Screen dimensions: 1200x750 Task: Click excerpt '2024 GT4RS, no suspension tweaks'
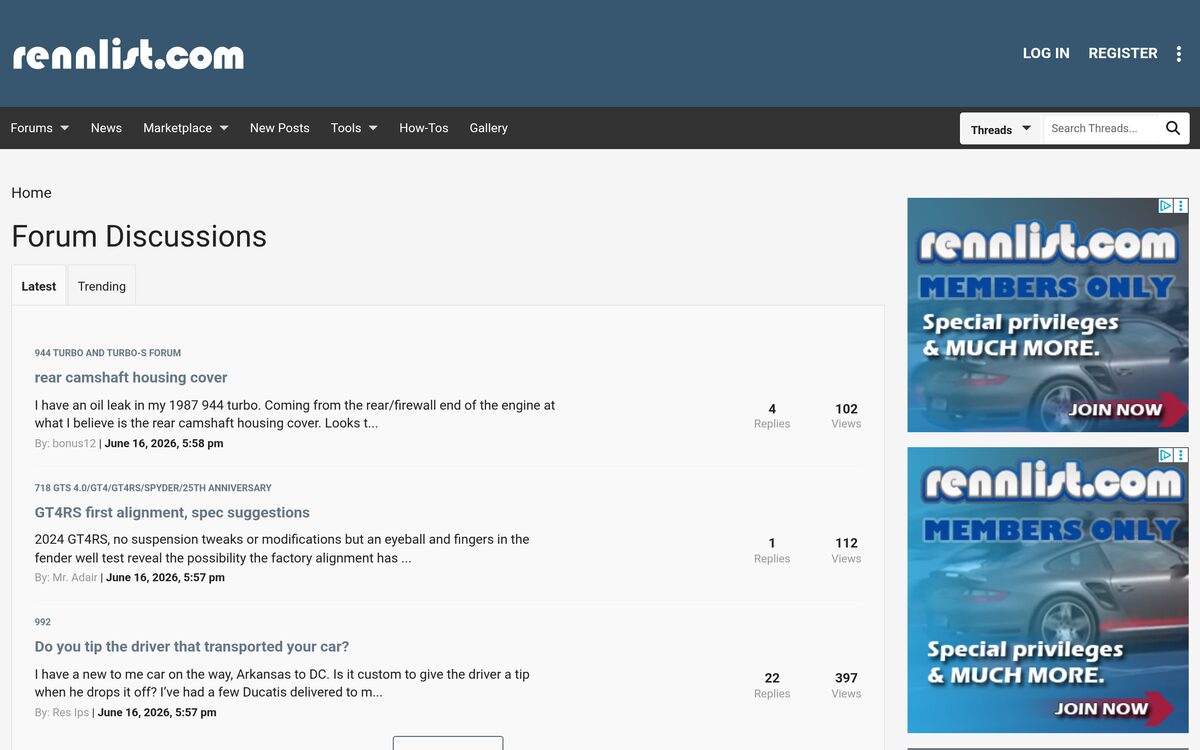[282, 548]
